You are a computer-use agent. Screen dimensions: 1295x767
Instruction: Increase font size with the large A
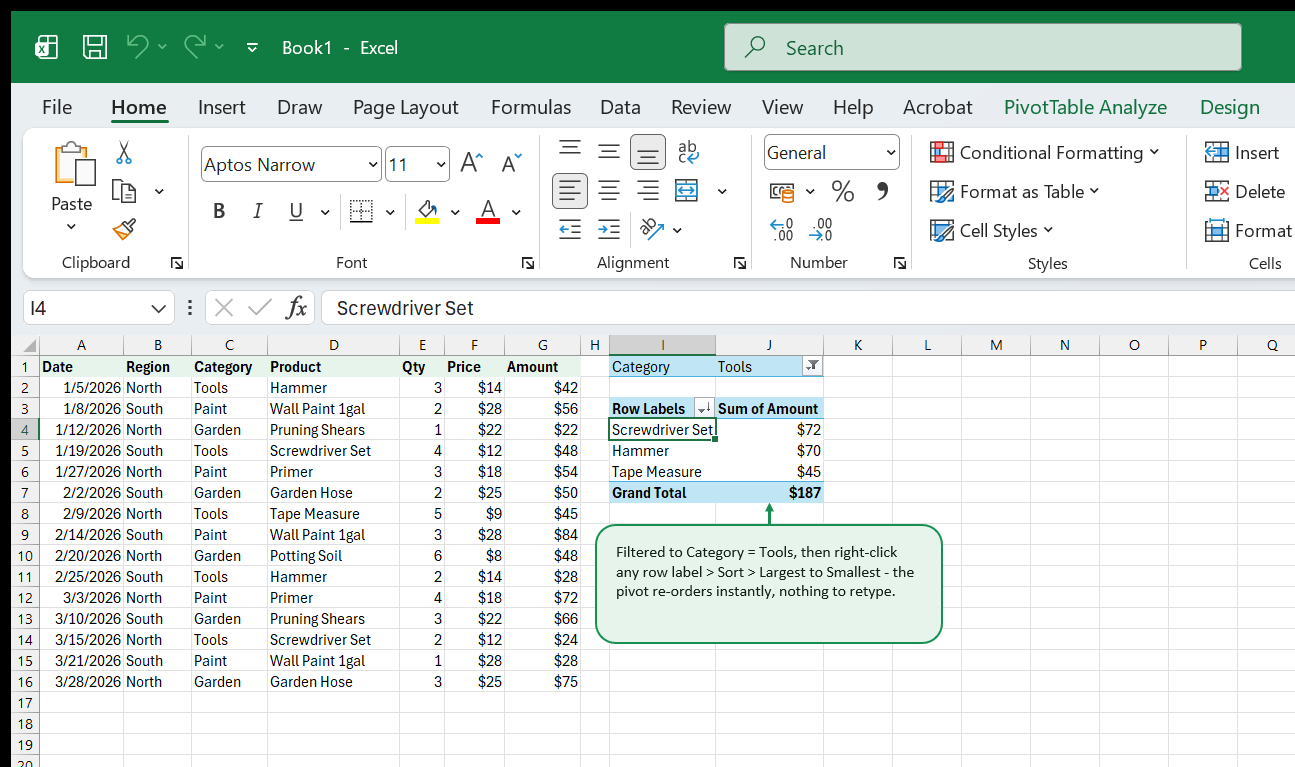(x=471, y=164)
